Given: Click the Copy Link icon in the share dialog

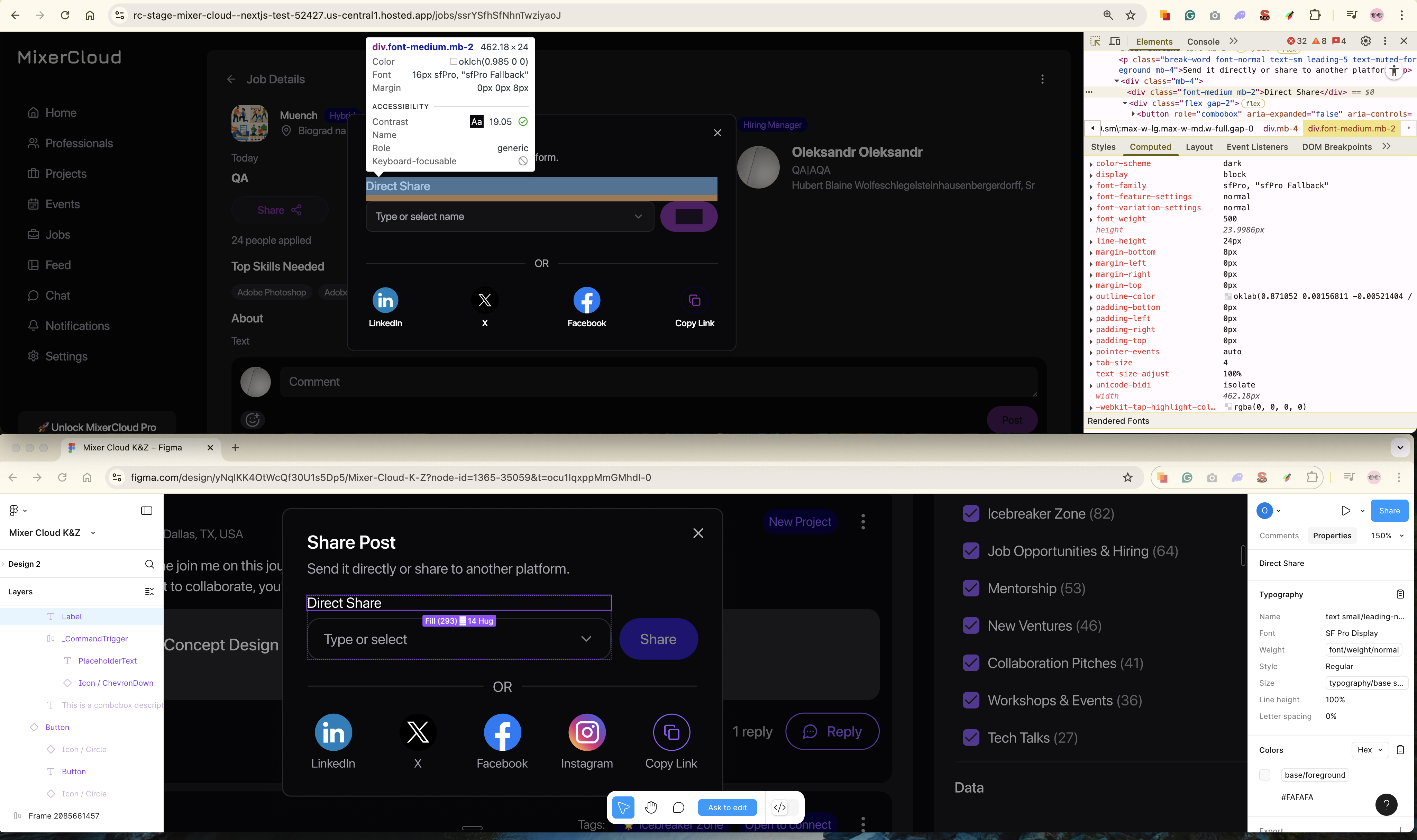Looking at the screenshot, I should coord(694,301).
